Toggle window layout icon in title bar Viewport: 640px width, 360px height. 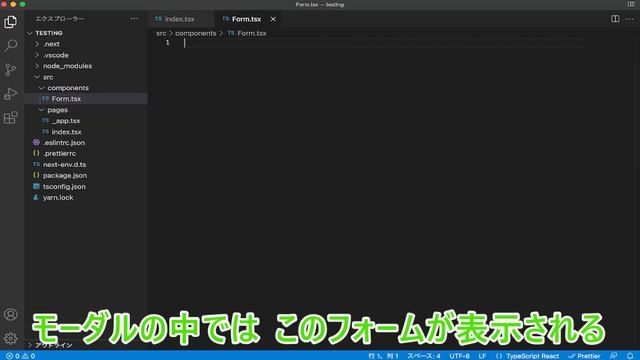tap(631, 4)
